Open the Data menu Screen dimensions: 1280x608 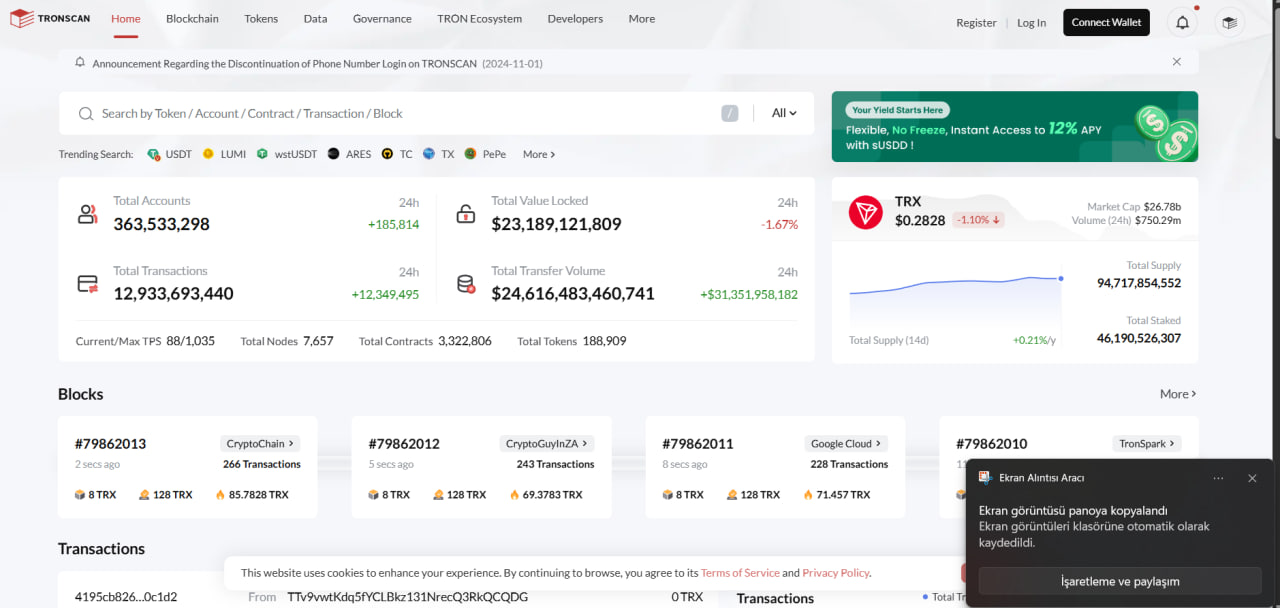(315, 19)
